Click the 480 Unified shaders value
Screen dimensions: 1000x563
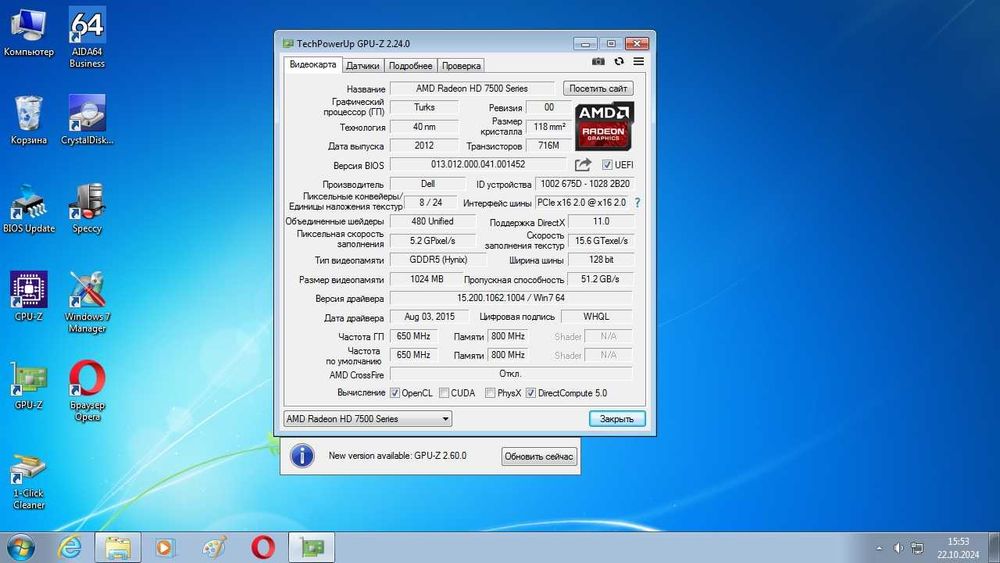click(432, 221)
